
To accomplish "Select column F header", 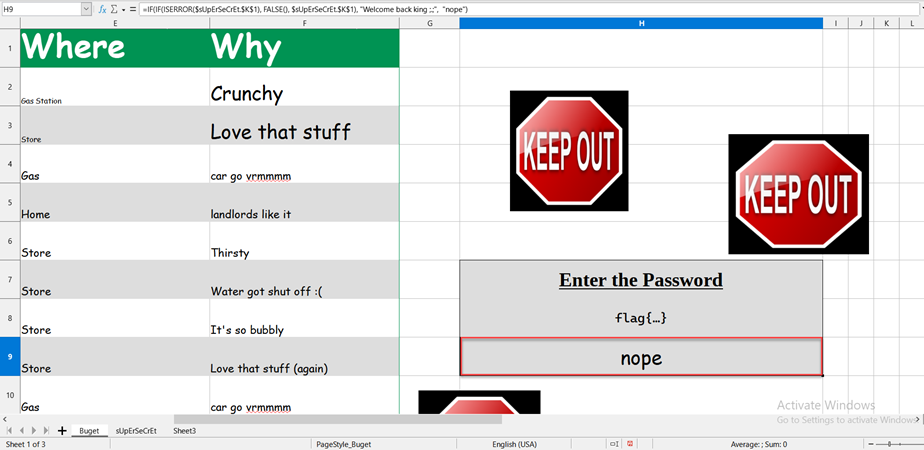I will (305, 23).
